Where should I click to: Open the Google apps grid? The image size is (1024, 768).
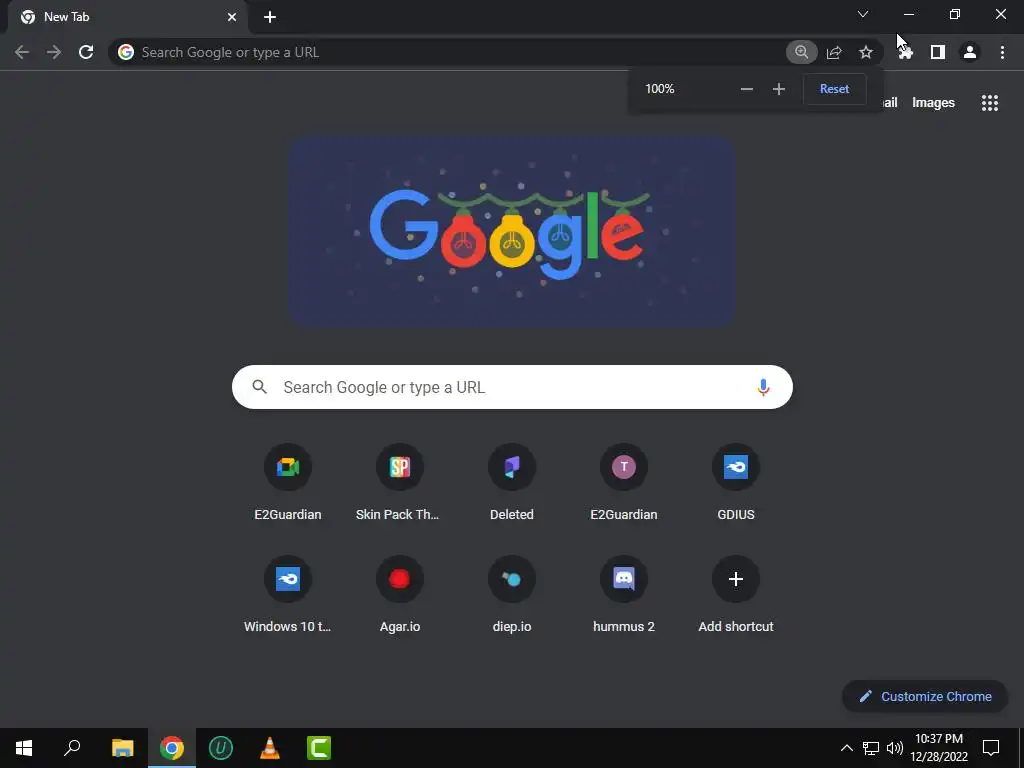pos(990,103)
